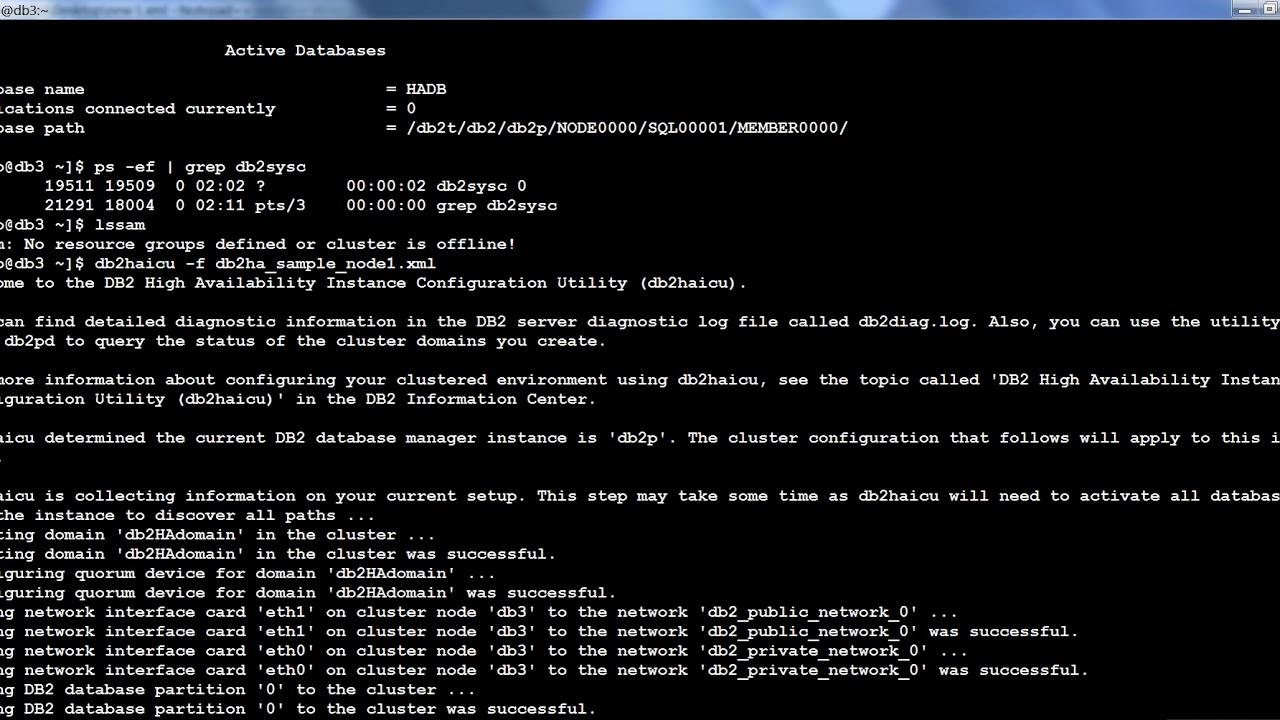Click the line "domain 'db2HAdomain' in the cluster ..."
1280x720 pixels.
(x=218, y=535)
